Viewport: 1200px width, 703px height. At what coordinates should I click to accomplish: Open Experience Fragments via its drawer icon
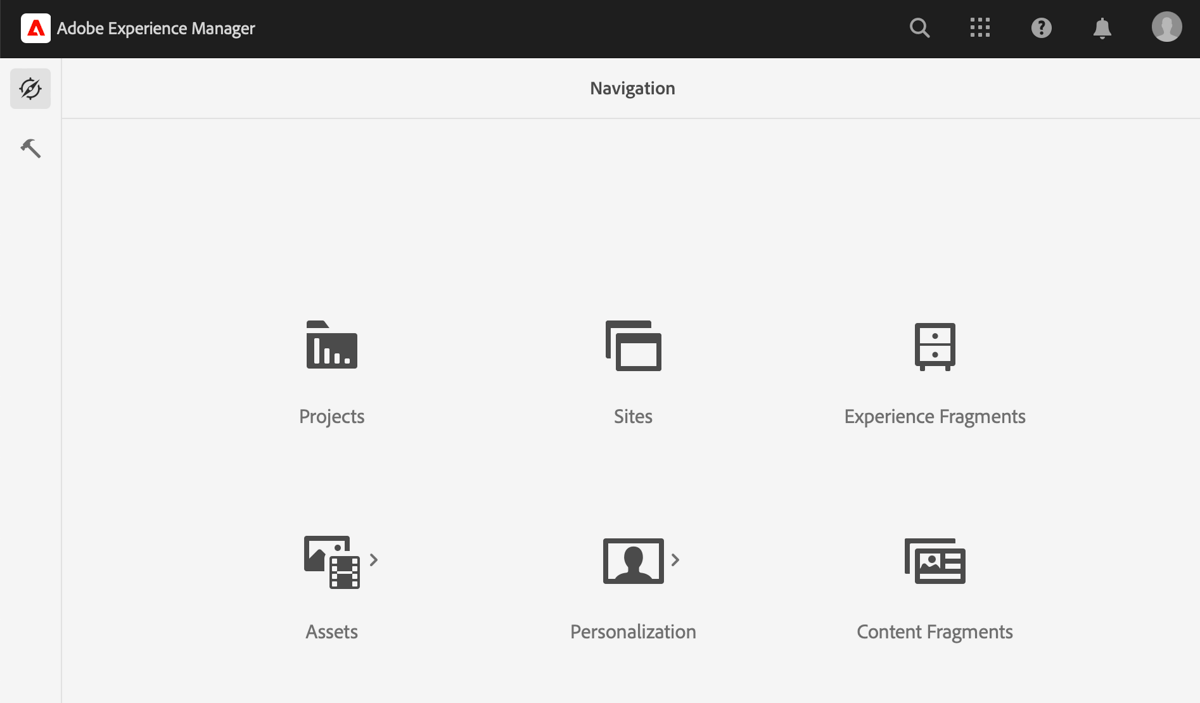click(x=935, y=346)
